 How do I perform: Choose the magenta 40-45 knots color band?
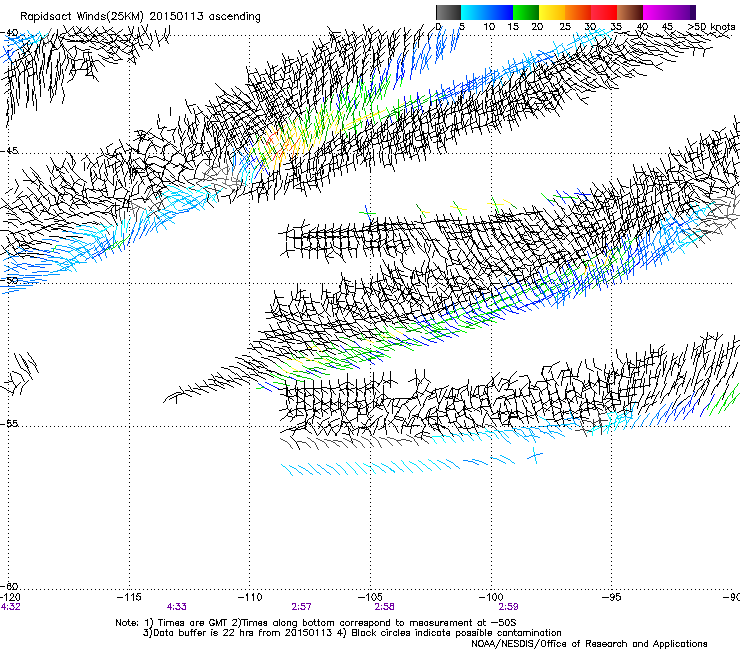pyautogui.click(x=656, y=12)
